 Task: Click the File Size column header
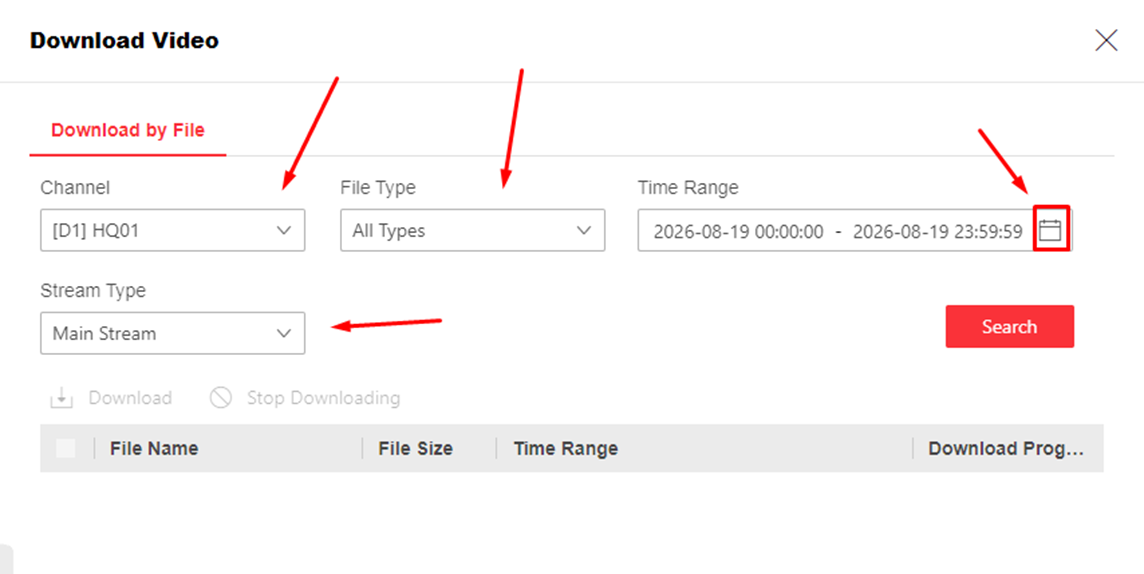415,449
